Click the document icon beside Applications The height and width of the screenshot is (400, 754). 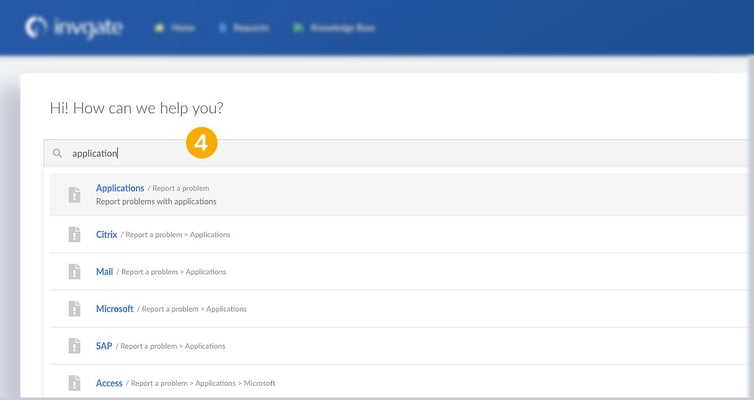pos(74,195)
